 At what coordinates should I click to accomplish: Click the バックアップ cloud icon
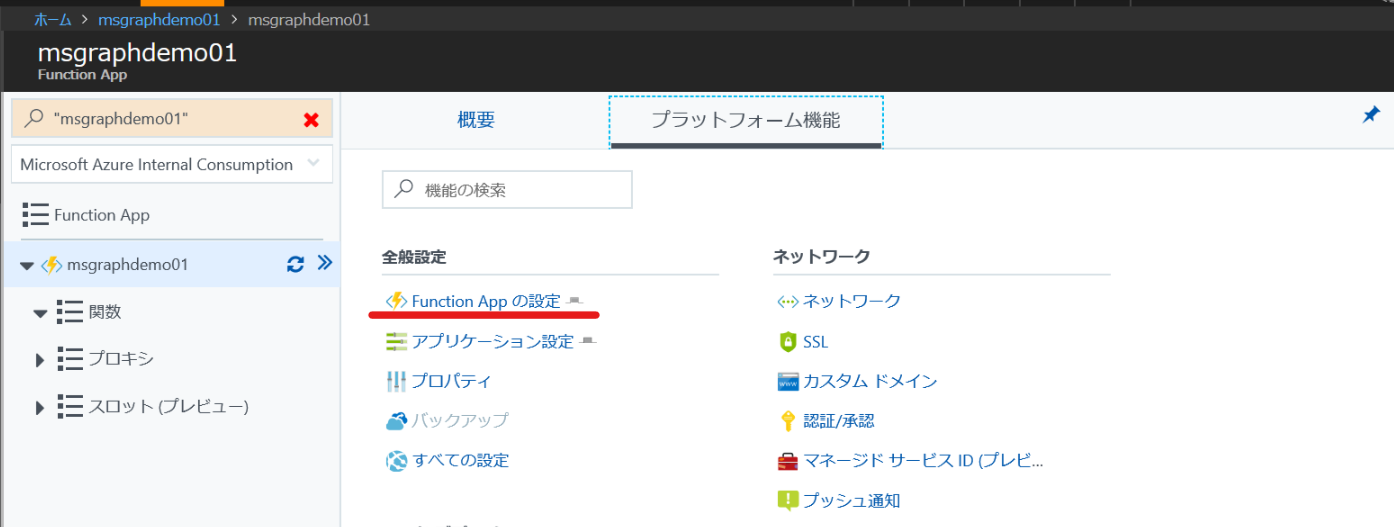397,421
